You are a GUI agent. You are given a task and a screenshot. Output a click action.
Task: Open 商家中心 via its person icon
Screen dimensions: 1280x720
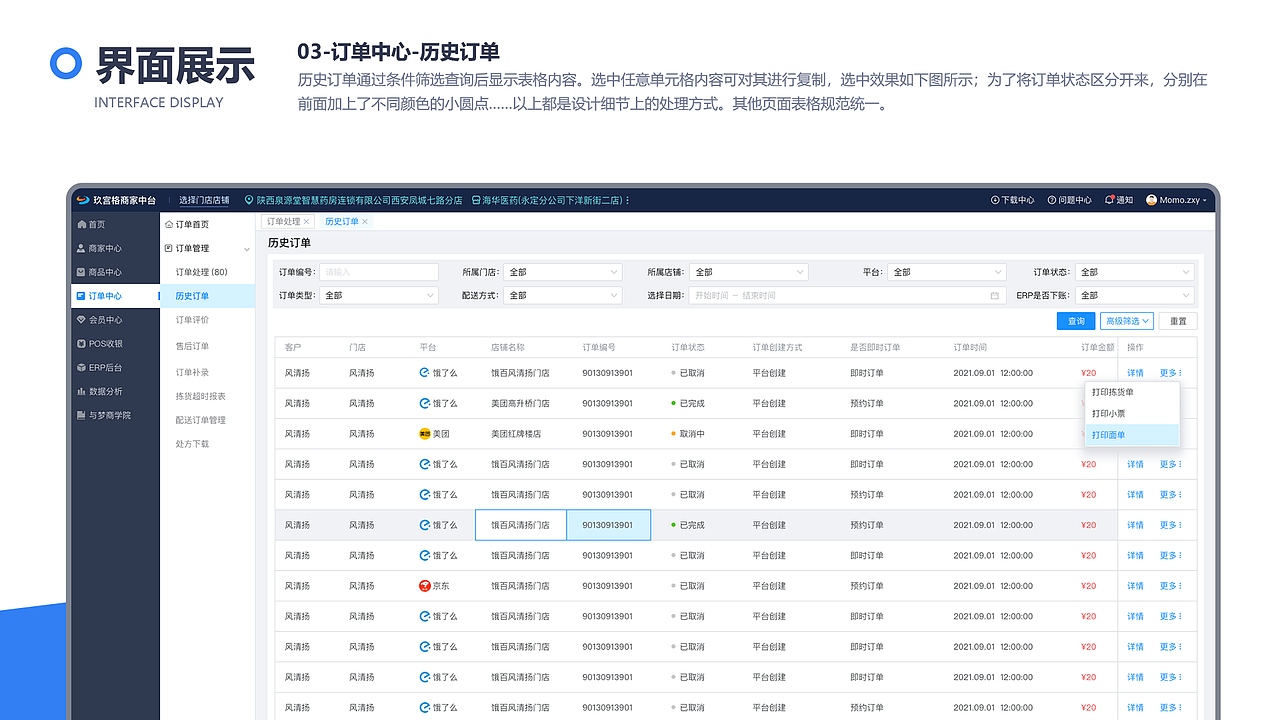(81, 248)
